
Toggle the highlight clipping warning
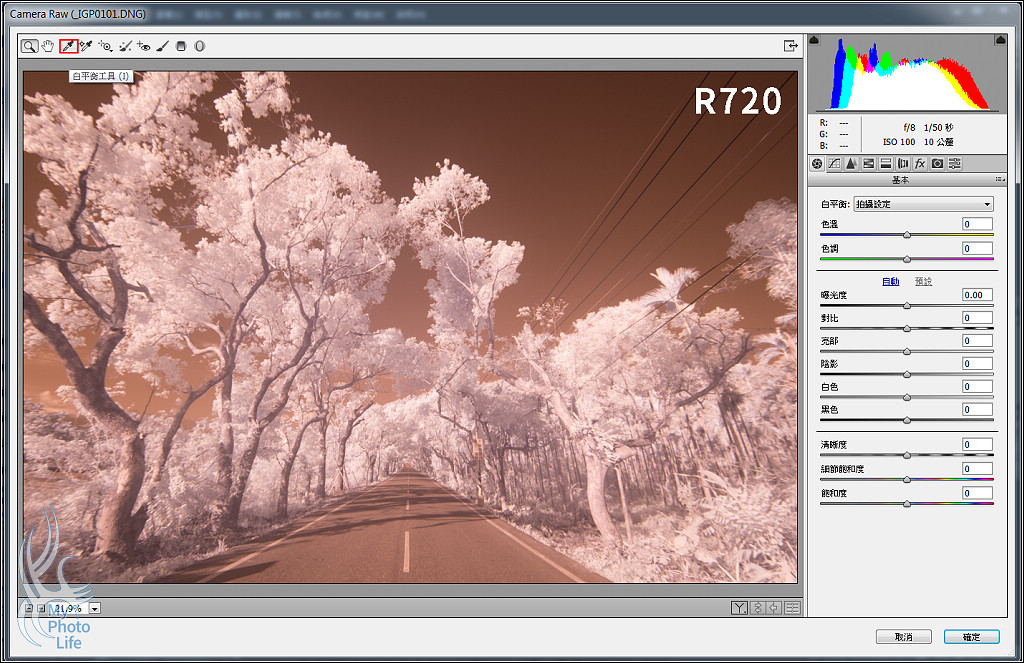(1000, 40)
